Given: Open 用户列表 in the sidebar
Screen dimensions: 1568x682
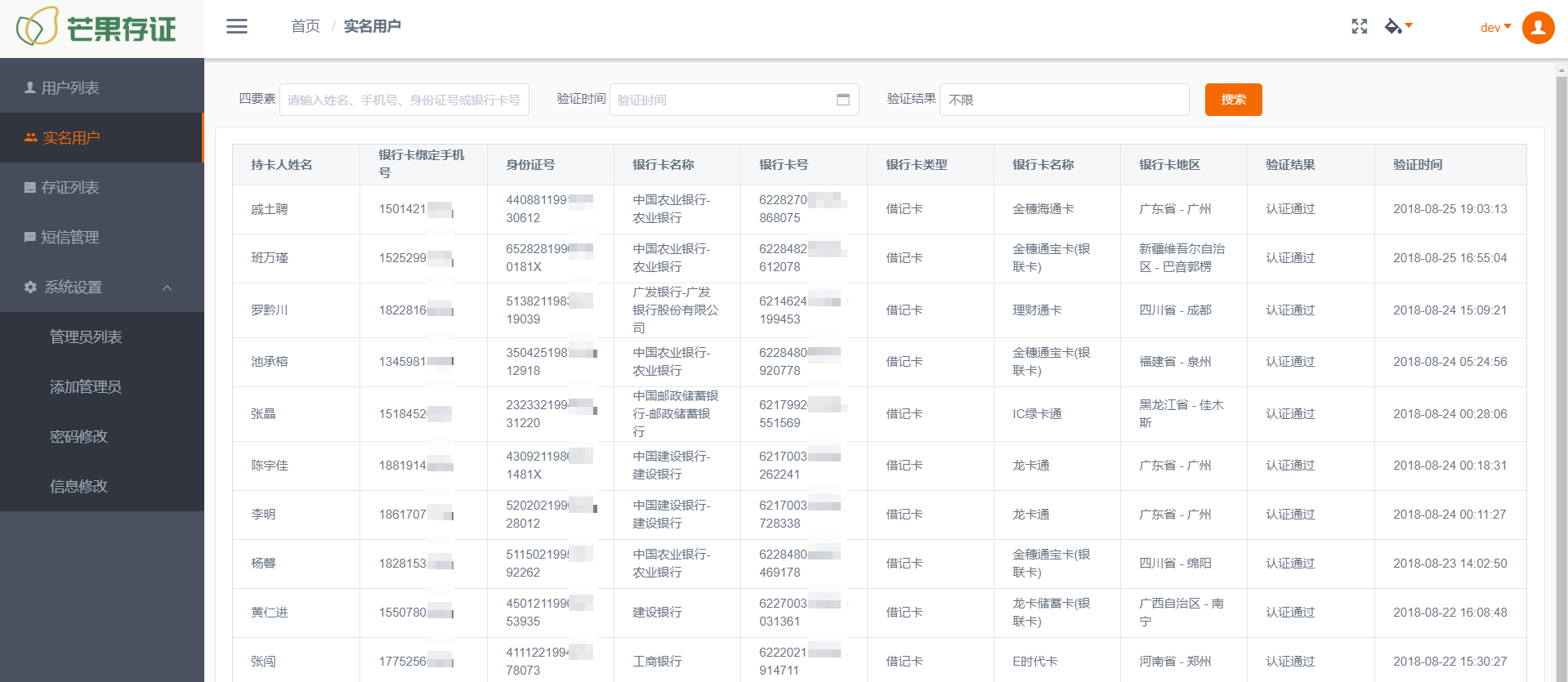Looking at the screenshot, I should point(70,88).
